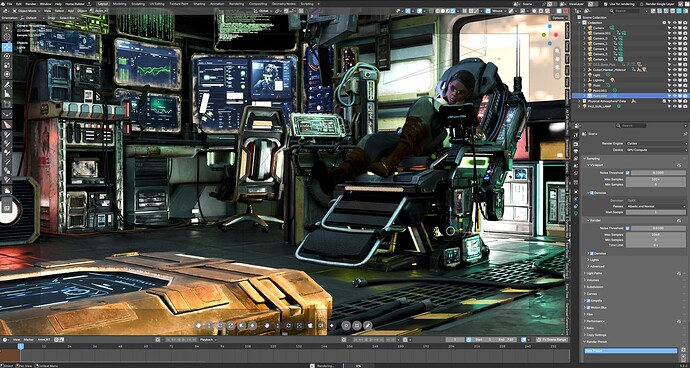The height and width of the screenshot is (368, 690).
Task: Click render camera icon for Camera_0 row
Action: (686, 38)
